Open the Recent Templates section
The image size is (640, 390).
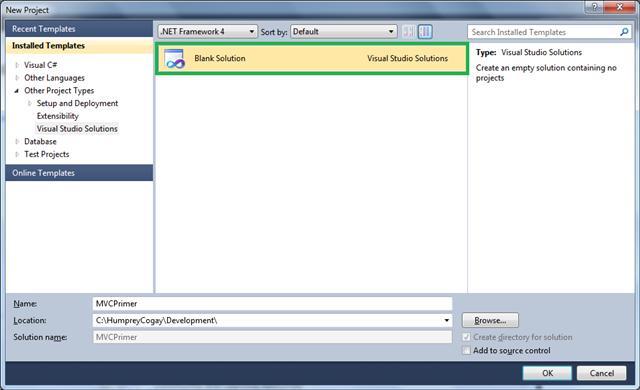79,29
